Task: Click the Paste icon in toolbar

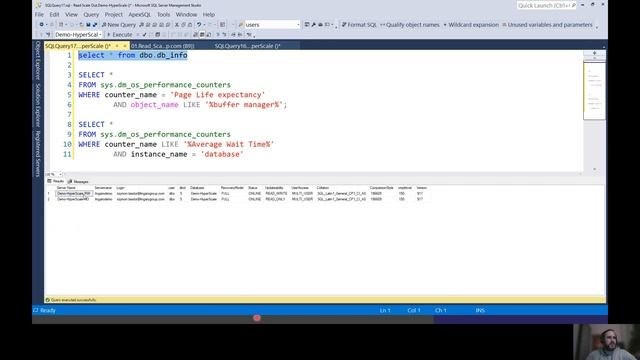Action: tap(190, 25)
